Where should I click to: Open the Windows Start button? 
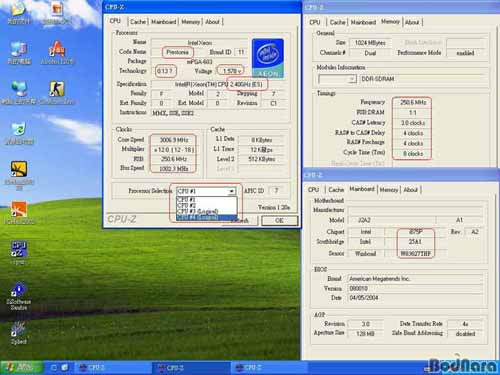(21, 368)
